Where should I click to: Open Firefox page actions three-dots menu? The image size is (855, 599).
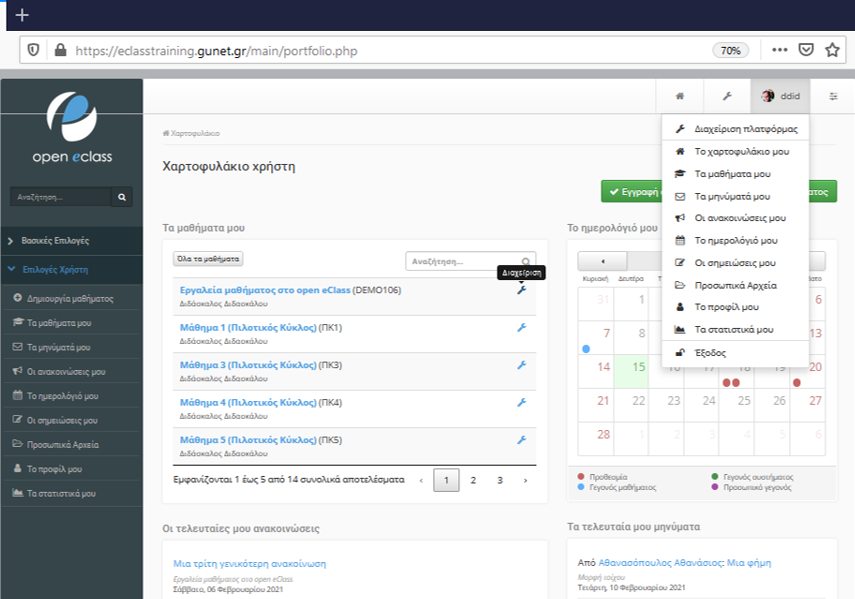coord(779,50)
